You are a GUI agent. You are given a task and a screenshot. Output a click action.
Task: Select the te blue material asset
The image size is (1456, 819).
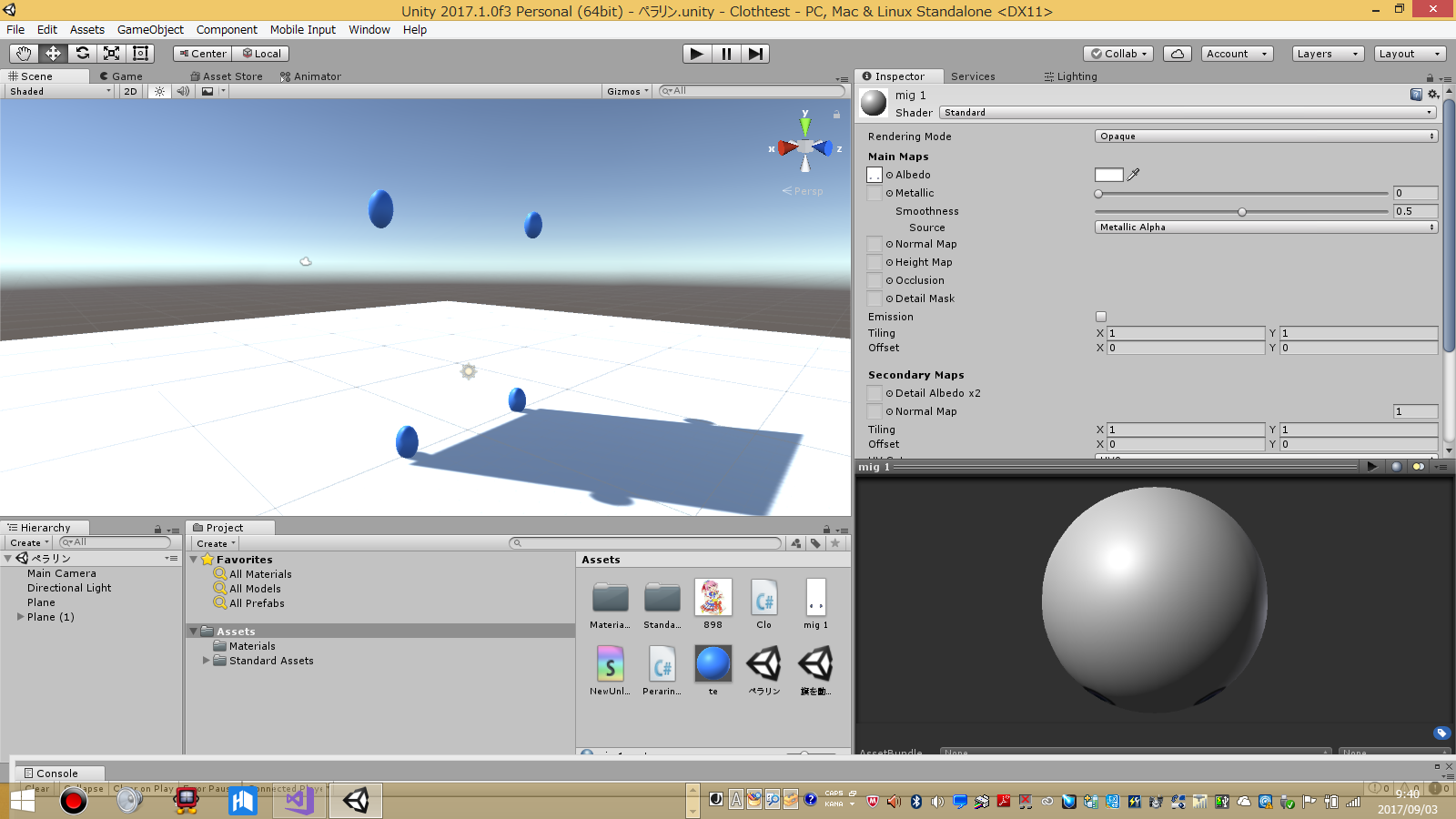click(713, 671)
